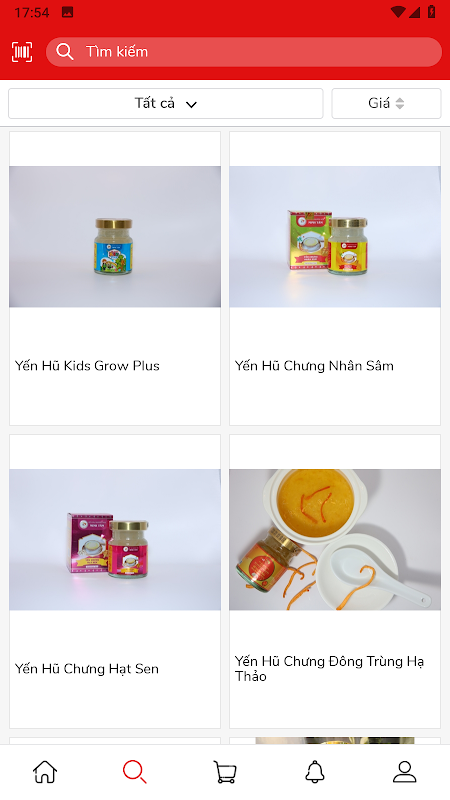Select the Yến Hũ Chưng Nhân Sâm title
450x800 pixels.
(314, 366)
